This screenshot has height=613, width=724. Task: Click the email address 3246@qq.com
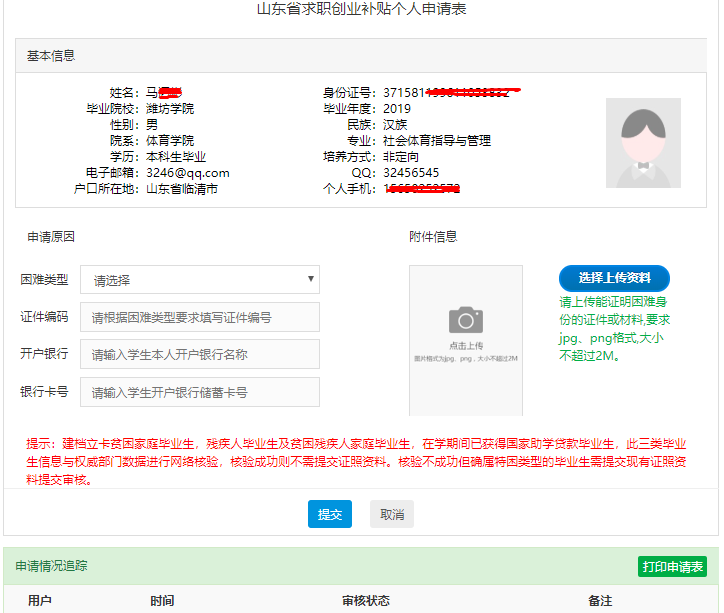tap(188, 173)
